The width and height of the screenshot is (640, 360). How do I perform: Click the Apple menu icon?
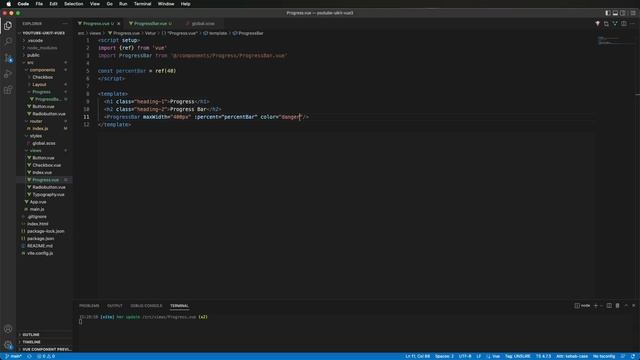point(9,4)
